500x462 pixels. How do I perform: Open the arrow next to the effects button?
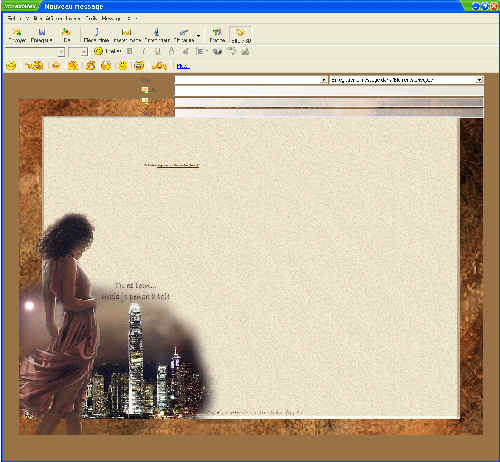(x=199, y=36)
